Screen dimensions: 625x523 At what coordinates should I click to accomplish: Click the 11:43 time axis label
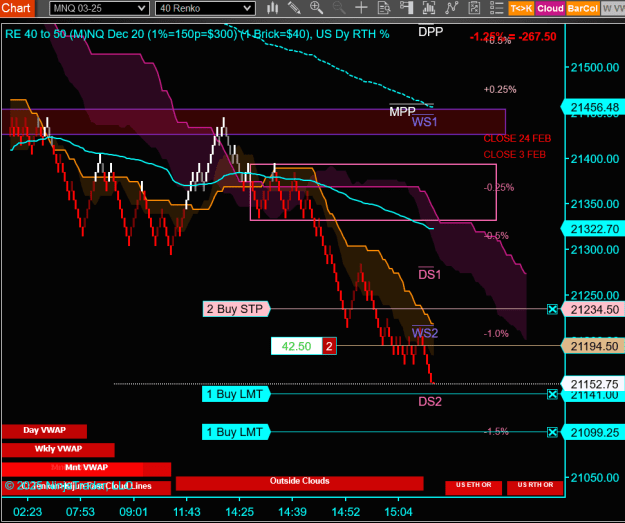click(187, 512)
